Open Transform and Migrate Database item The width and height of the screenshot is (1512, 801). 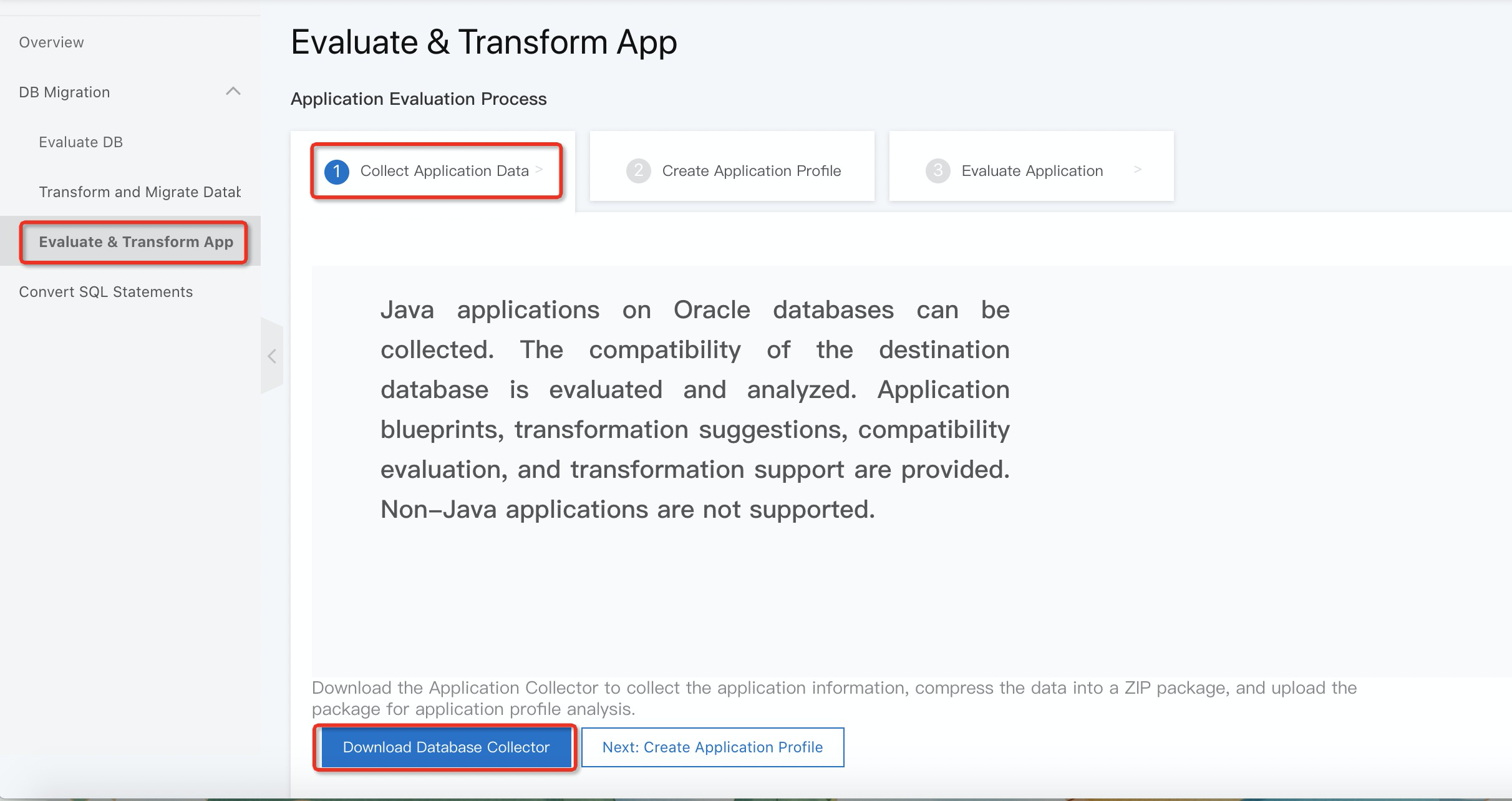[x=139, y=192]
